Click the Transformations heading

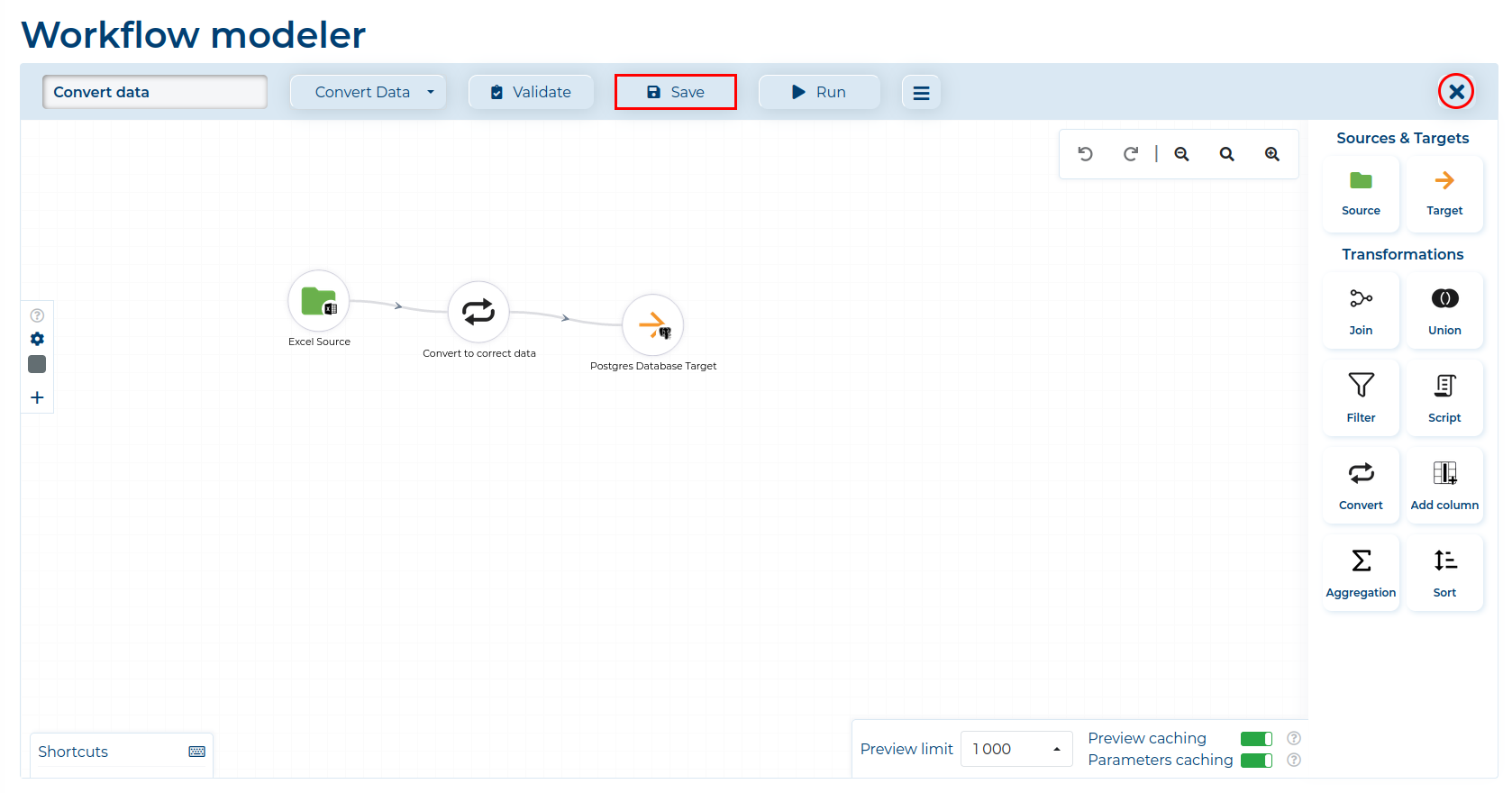(x=1402, y=254)
